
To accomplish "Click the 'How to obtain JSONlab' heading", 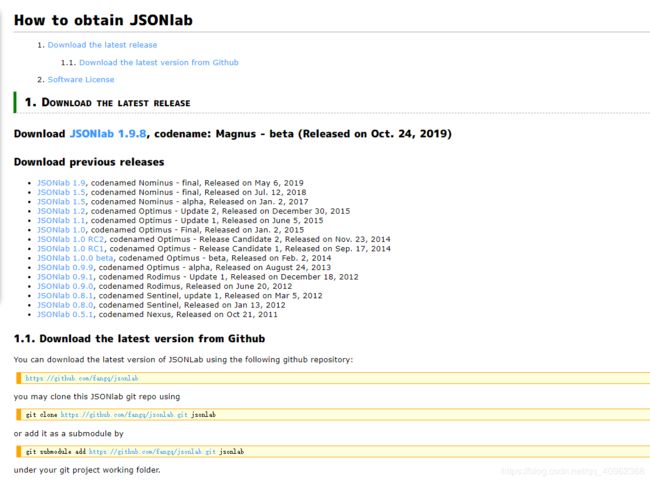I will coord(103,20).
